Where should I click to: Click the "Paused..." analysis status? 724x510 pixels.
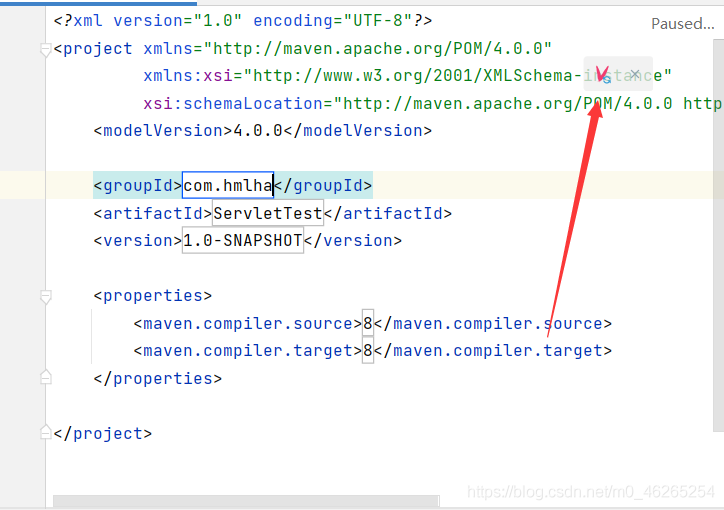pos(682,24)
